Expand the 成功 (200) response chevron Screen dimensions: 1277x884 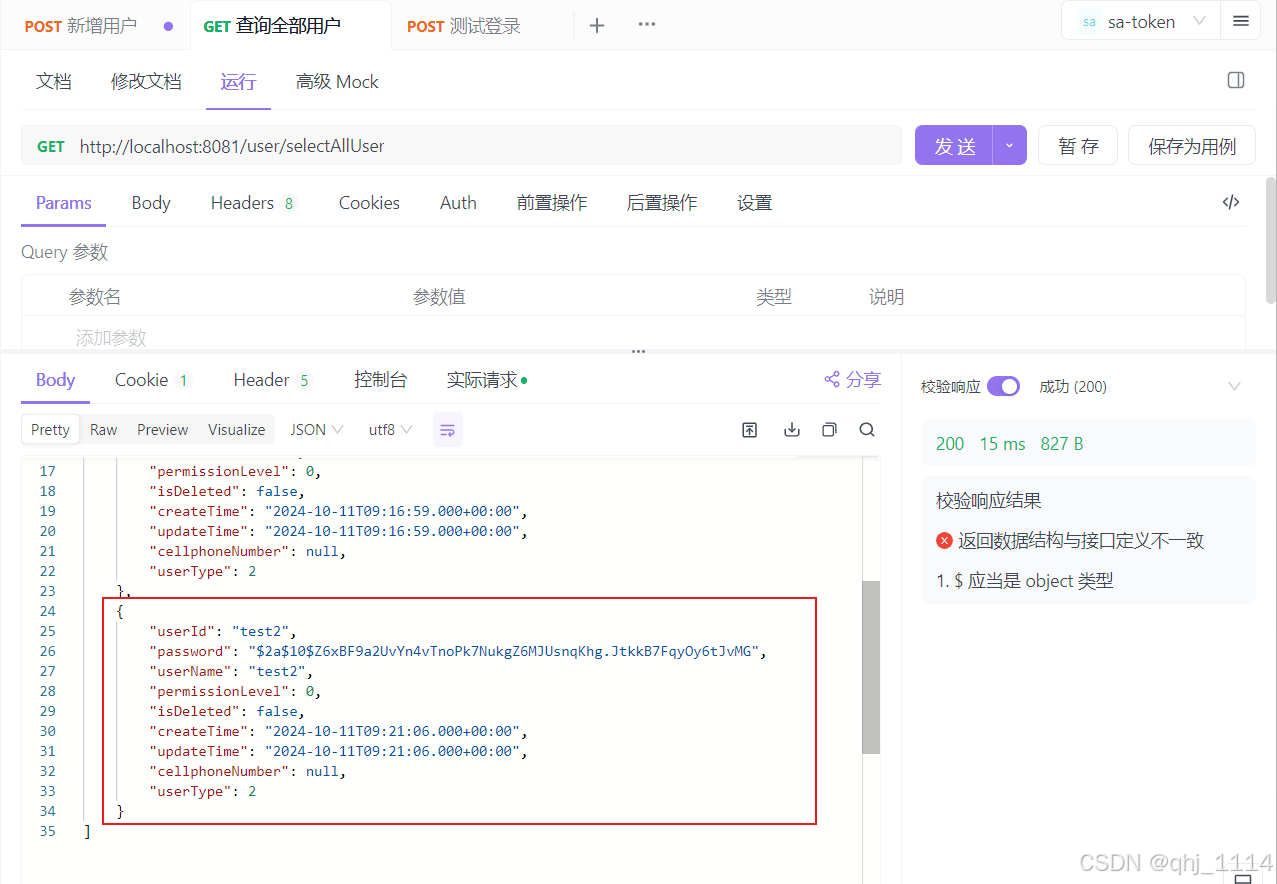[1234, 386]
